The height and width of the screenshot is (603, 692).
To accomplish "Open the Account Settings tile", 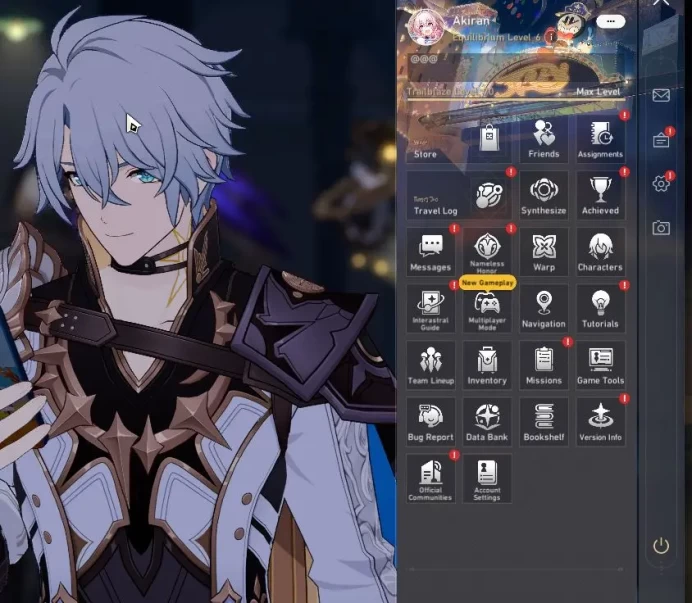I will pyautogui.click(x=487, y=479).
